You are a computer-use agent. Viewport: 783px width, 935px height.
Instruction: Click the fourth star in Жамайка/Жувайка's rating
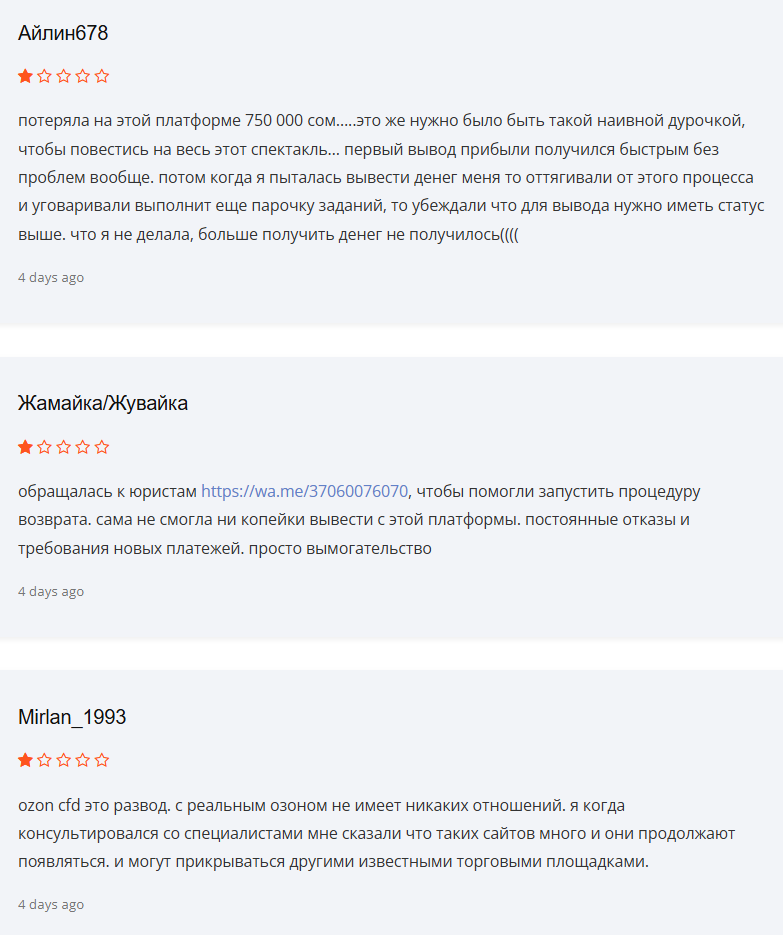point(83,447)
